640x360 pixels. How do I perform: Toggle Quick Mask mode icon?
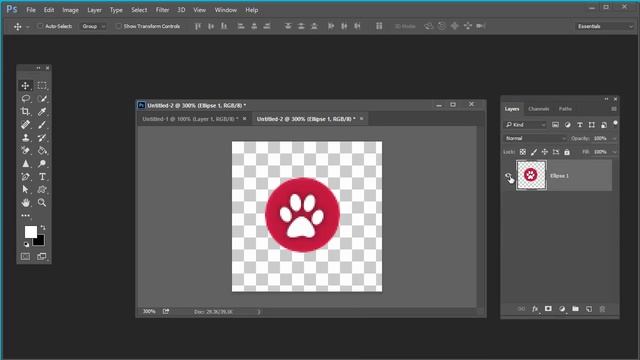coord(25,257)
